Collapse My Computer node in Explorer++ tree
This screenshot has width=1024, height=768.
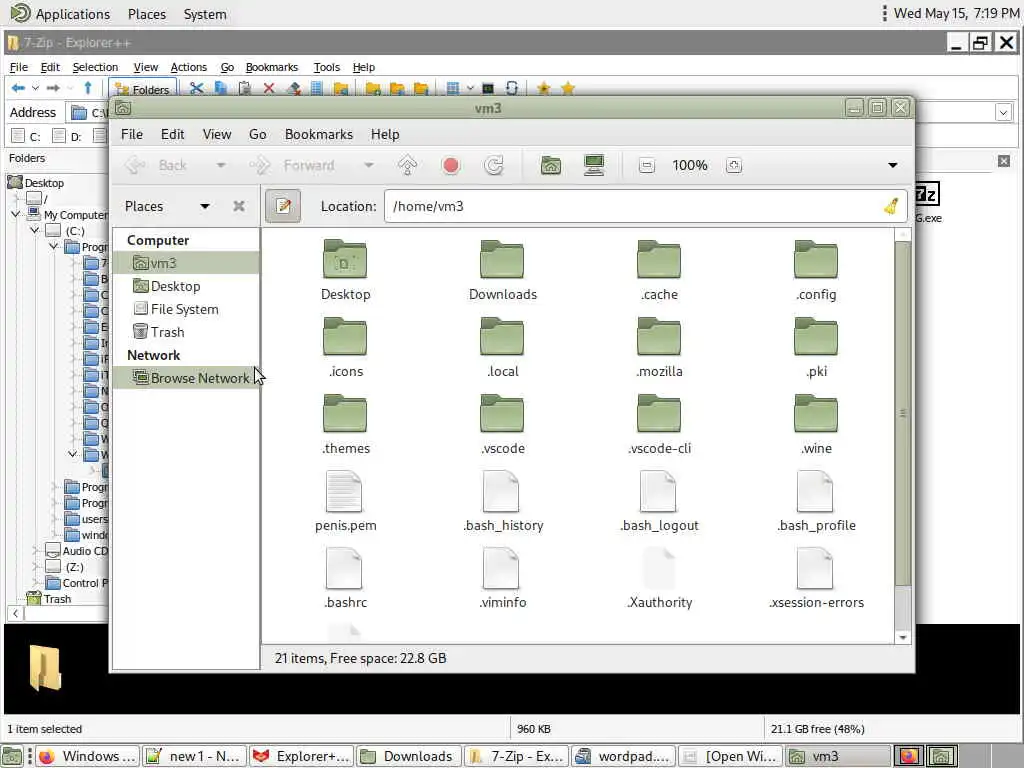pyautogui.click(x=16, y=214)
